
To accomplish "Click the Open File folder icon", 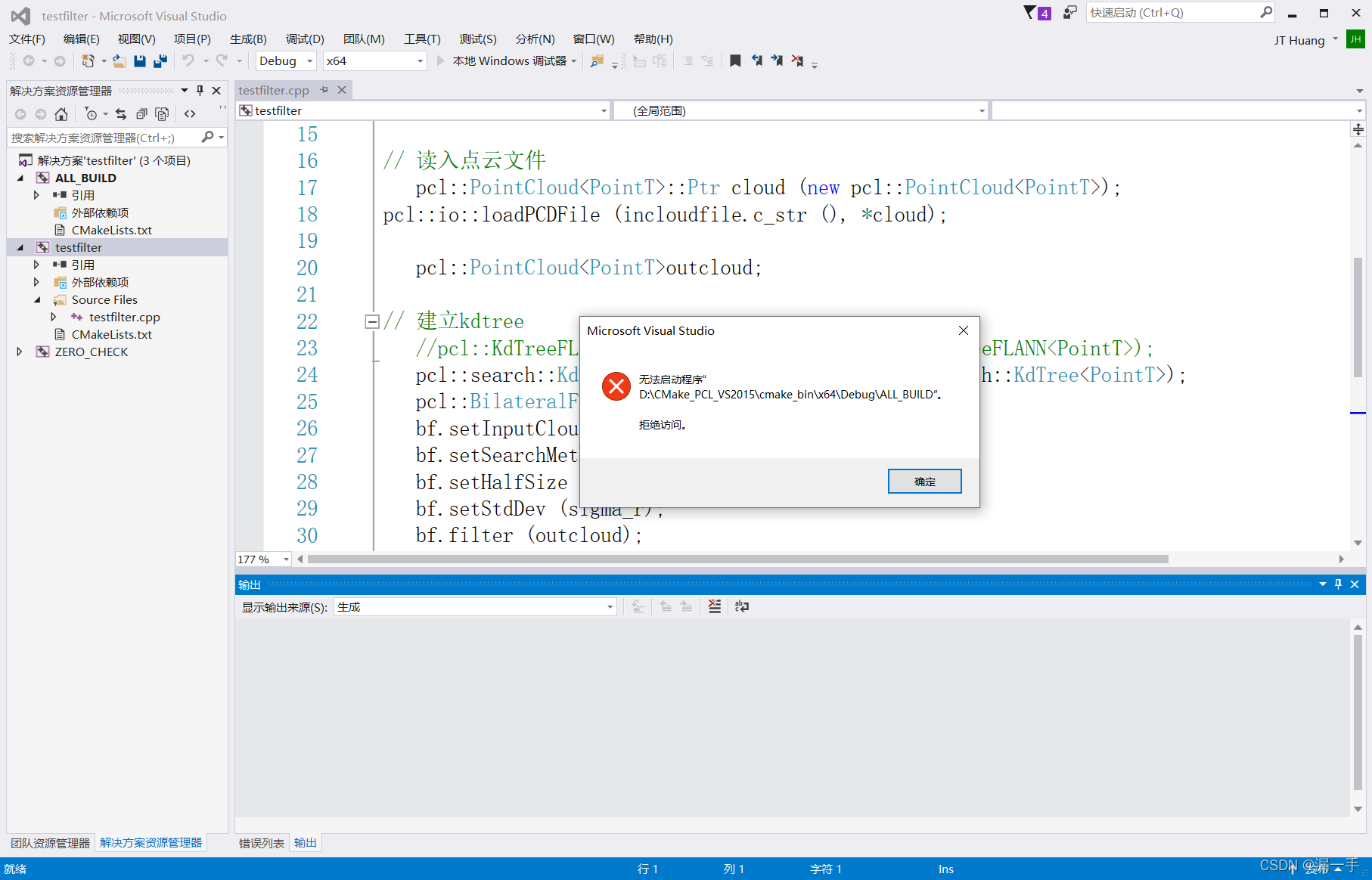I will coord(120,61).
